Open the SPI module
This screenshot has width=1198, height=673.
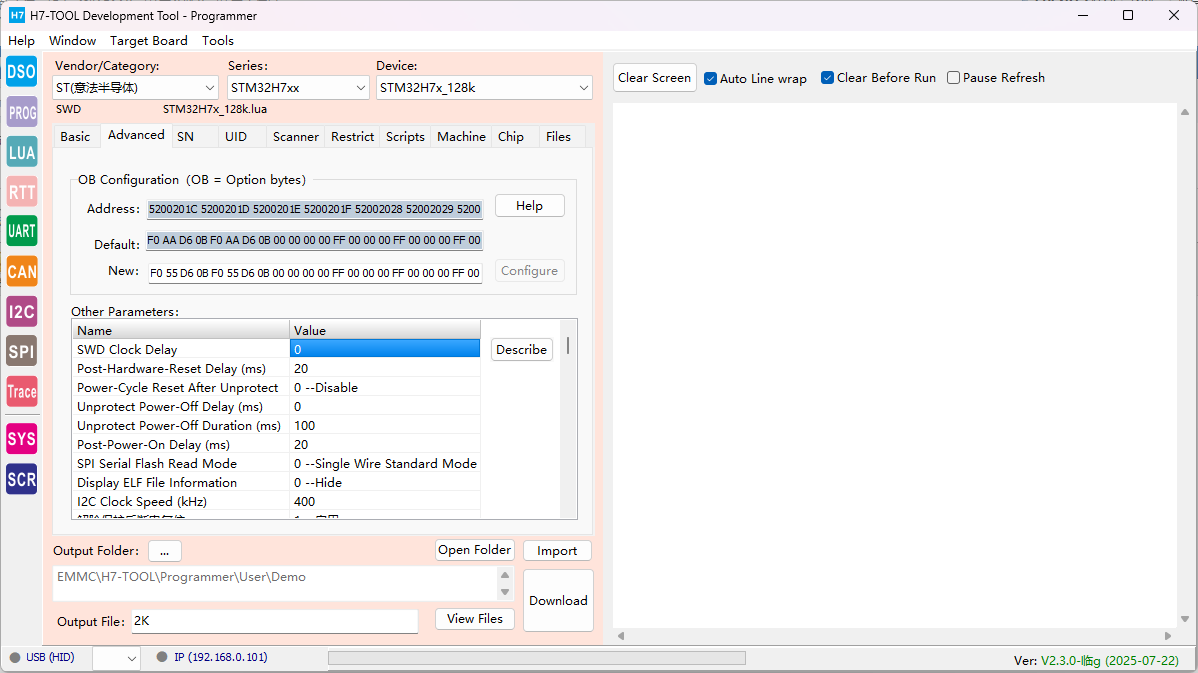pyautogui.click(x=21, y=351)
